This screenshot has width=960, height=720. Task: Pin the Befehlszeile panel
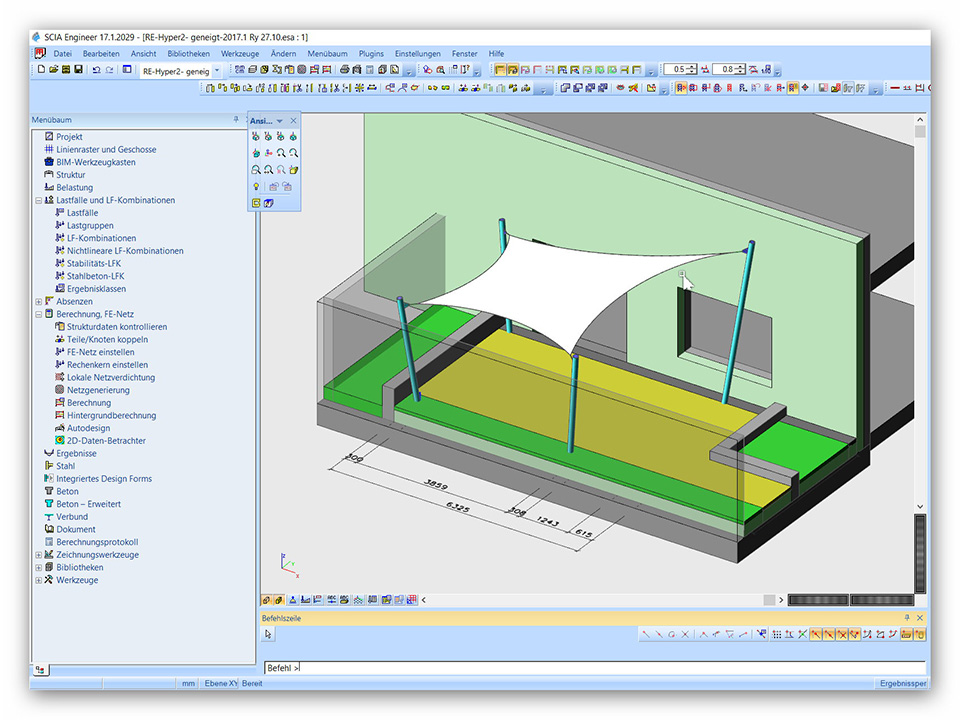click(x=907, y=618)
